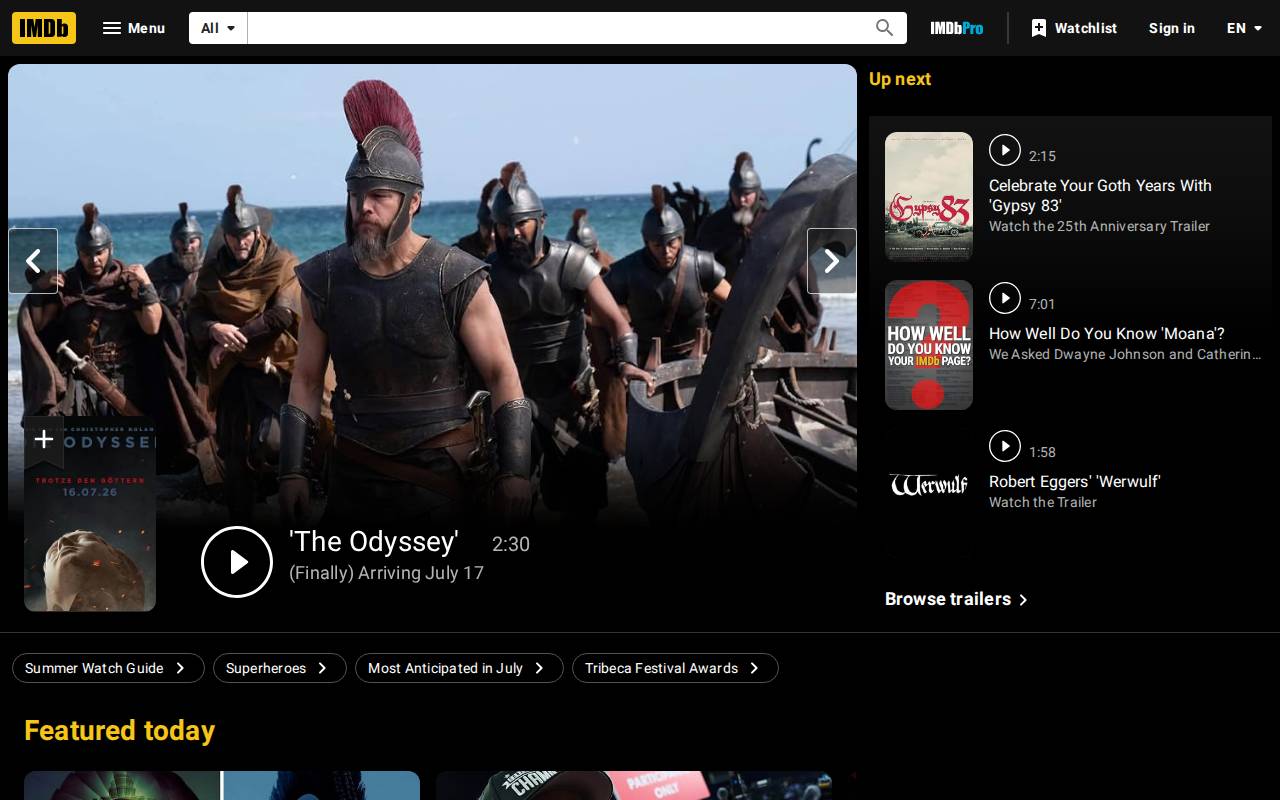This screenshot has width=1280, height=800.
Task: Open the Moana quiz video thumbnail
Action: [x=929, y=345]
